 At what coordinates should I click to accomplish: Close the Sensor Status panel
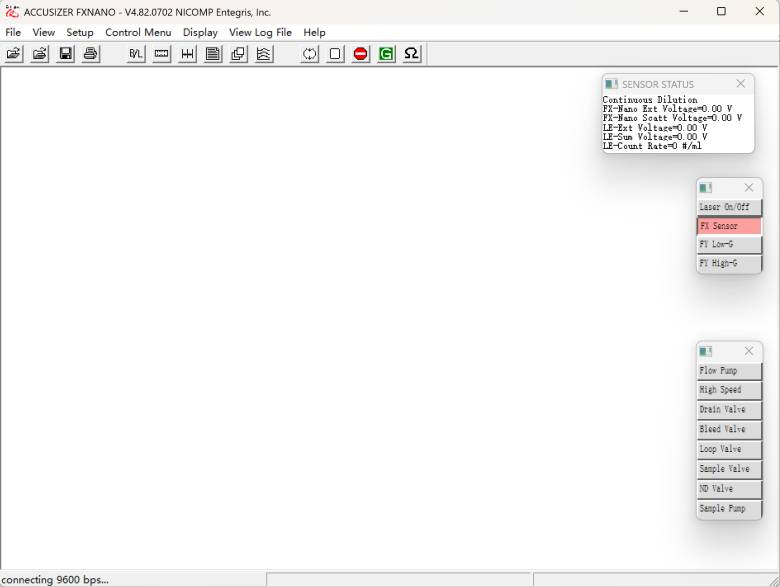coord(740,84)
